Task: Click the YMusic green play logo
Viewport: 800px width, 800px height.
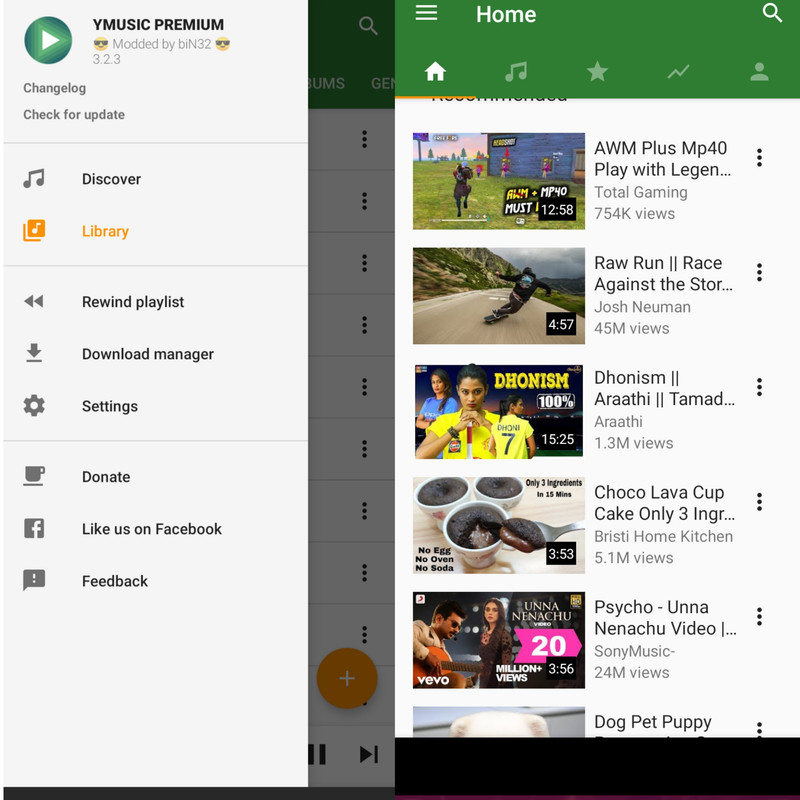Action: [48, 40]
